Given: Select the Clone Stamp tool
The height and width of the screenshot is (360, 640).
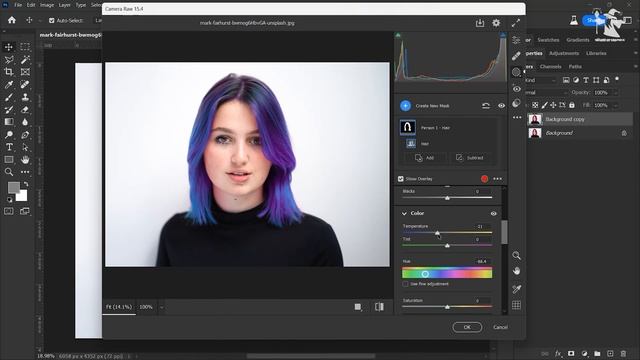Looking at the screenshot, I should (25, 97).
